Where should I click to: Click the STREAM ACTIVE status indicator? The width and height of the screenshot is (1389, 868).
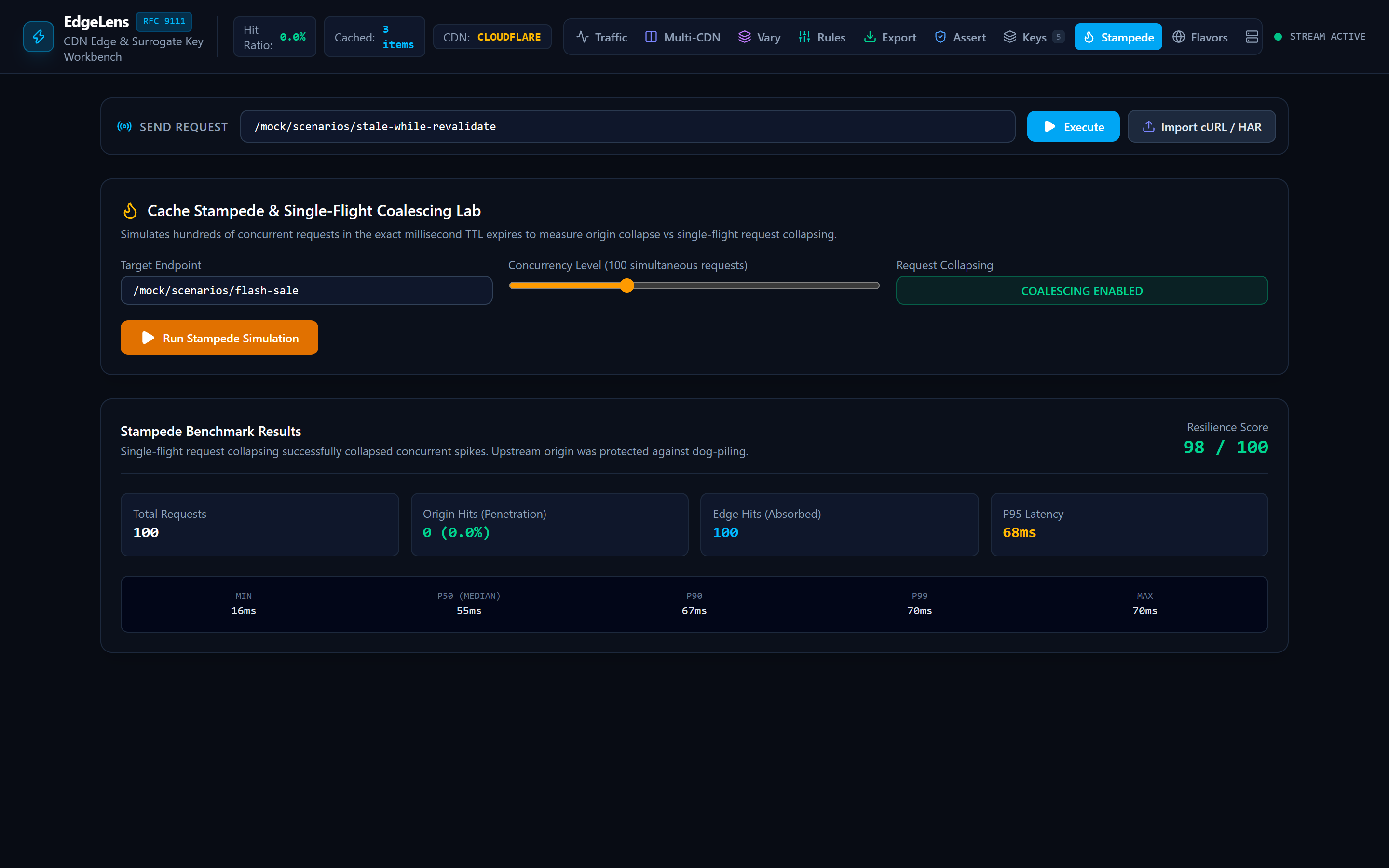(x=1320, y=36)
